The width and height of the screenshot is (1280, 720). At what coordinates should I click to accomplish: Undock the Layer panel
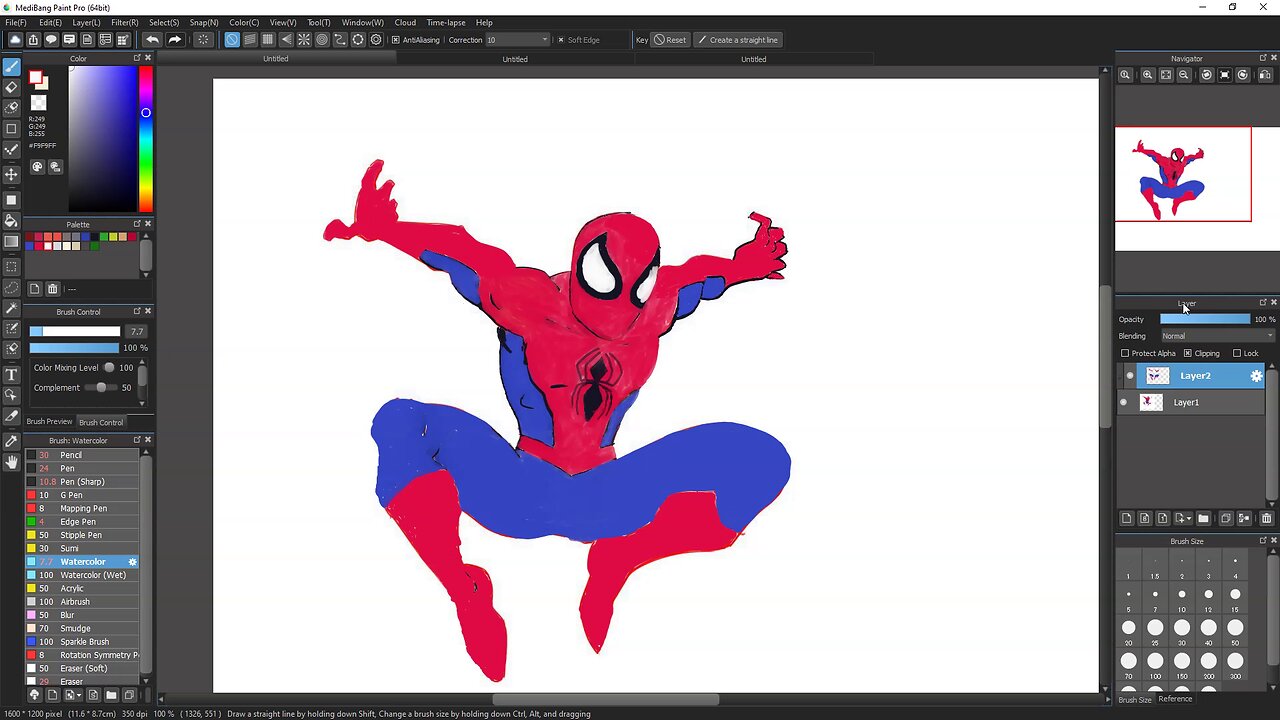1262,303
